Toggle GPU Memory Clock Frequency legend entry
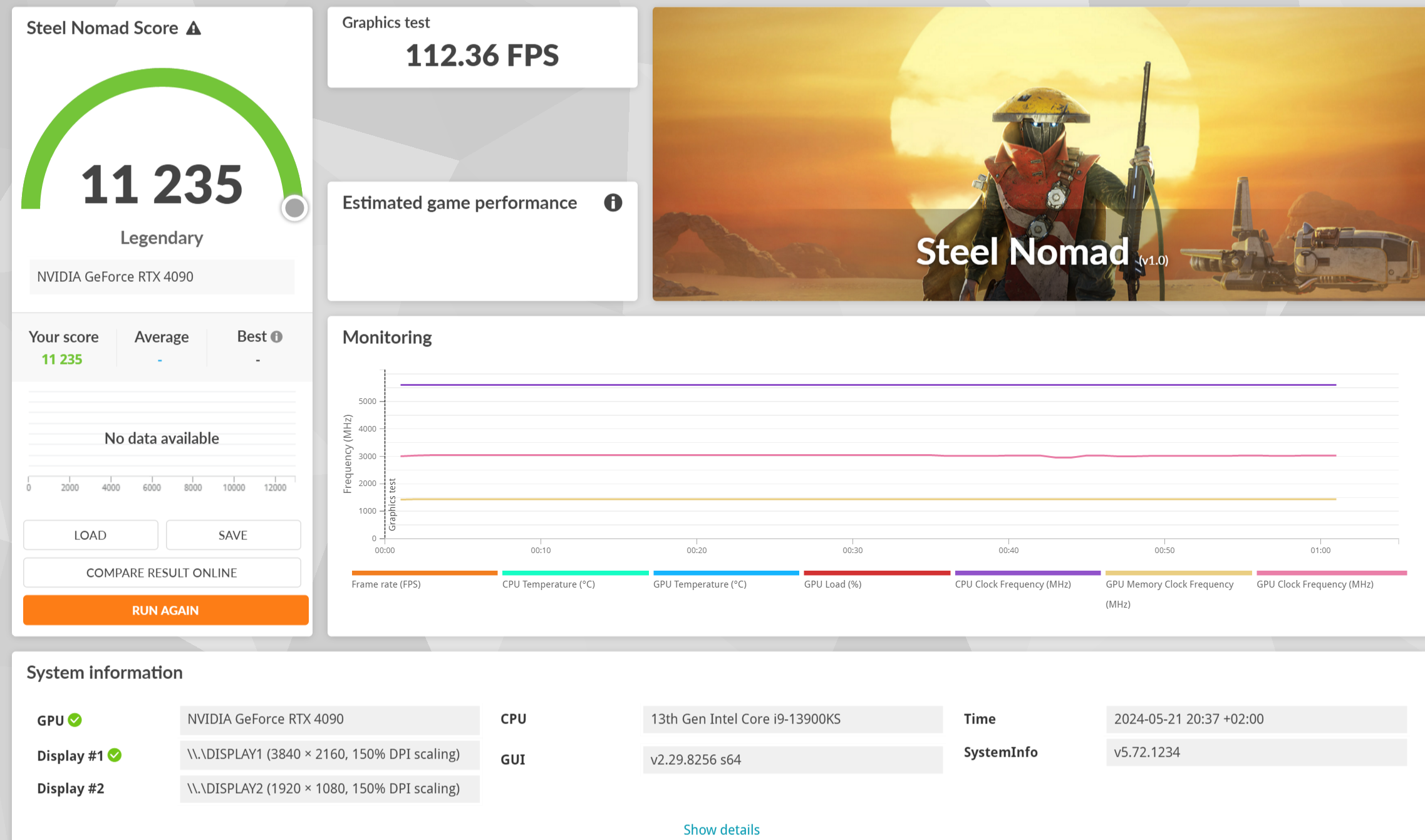The width and height of the screenshot is (1425, 840). 1169,584
